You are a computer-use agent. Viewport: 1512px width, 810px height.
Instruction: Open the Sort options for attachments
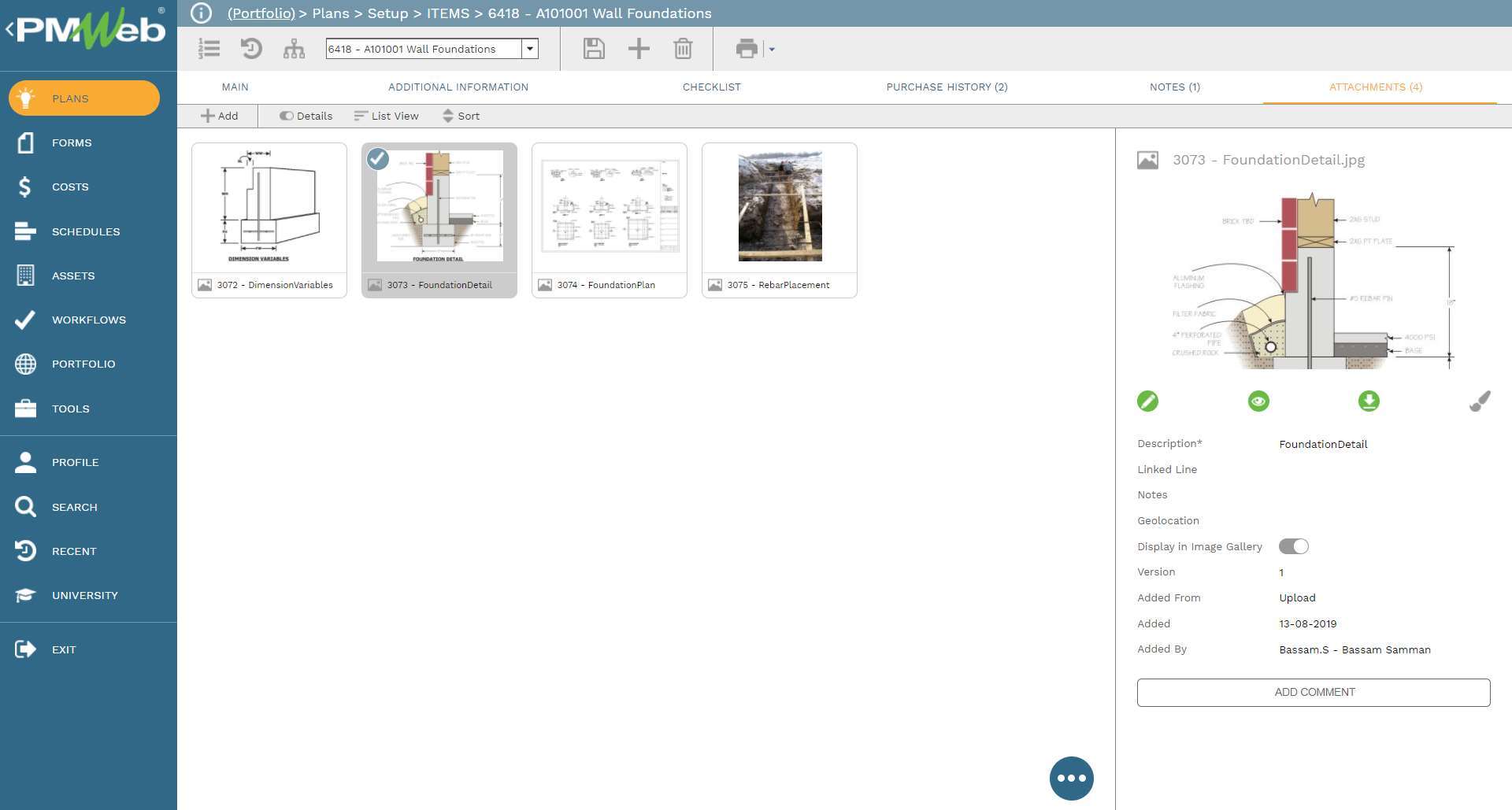coord(461,116)
